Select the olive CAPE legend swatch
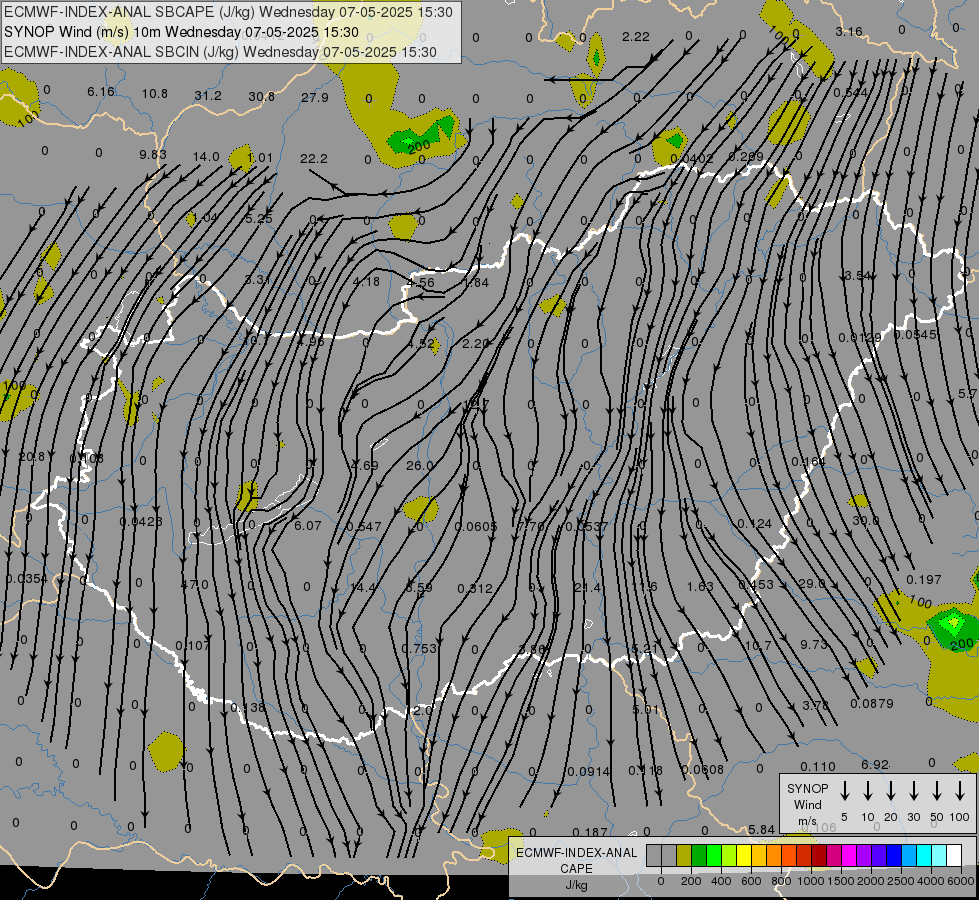 tap(684, 856)
